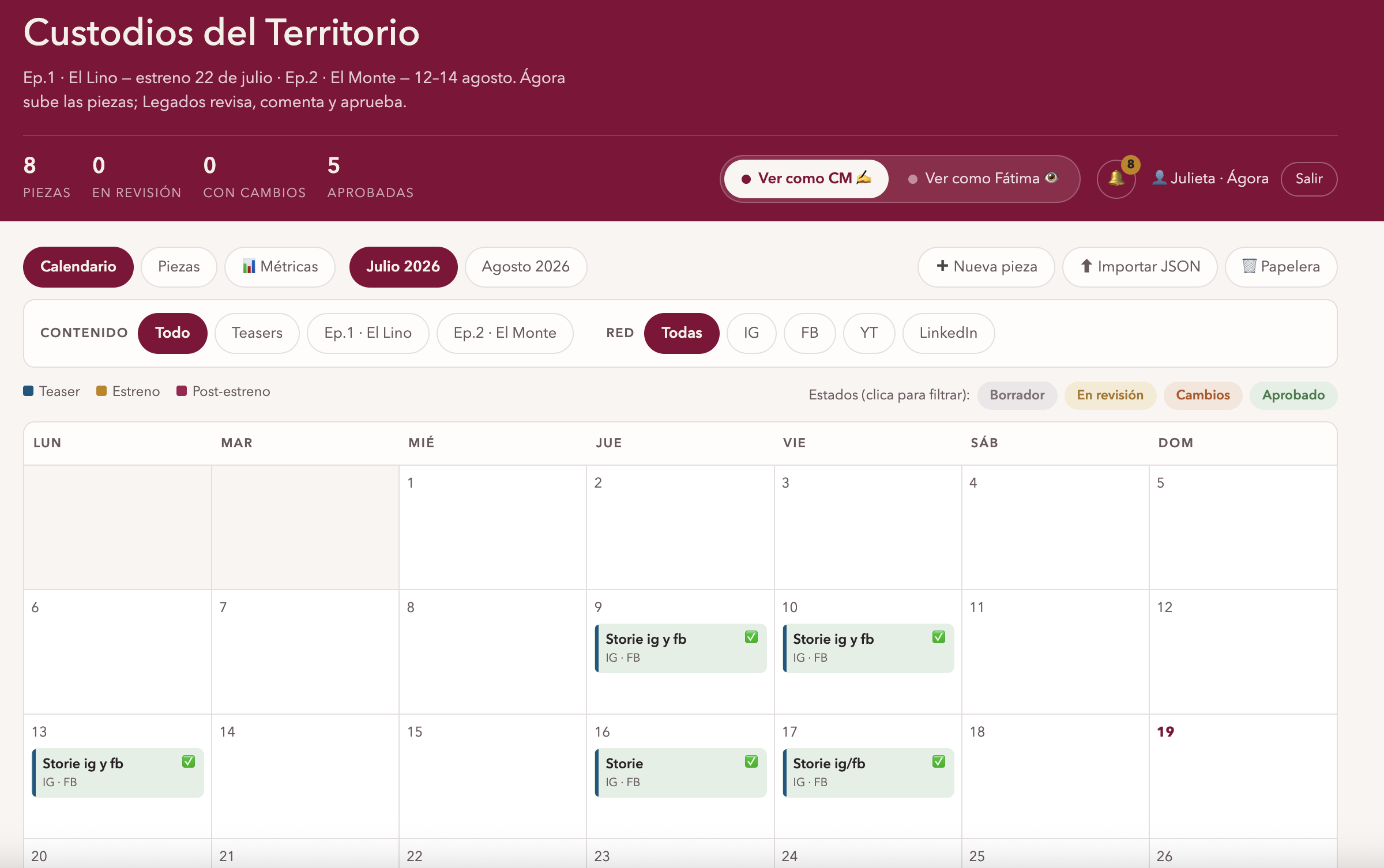Open the Calendario tab
The height and width of the screenshot is (868, 1384).
tap(78, 267)
